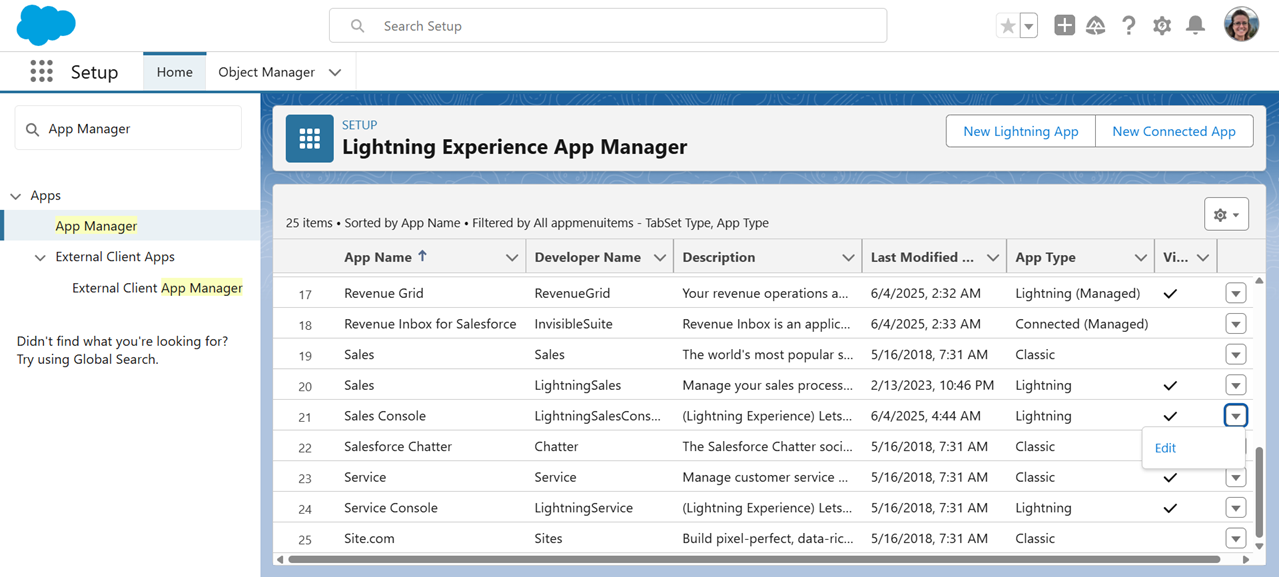Open row actions for Revenue Grid
Image resolution: width=1279 pixels, height=577 pixels.
click(x=1236, y=293)
